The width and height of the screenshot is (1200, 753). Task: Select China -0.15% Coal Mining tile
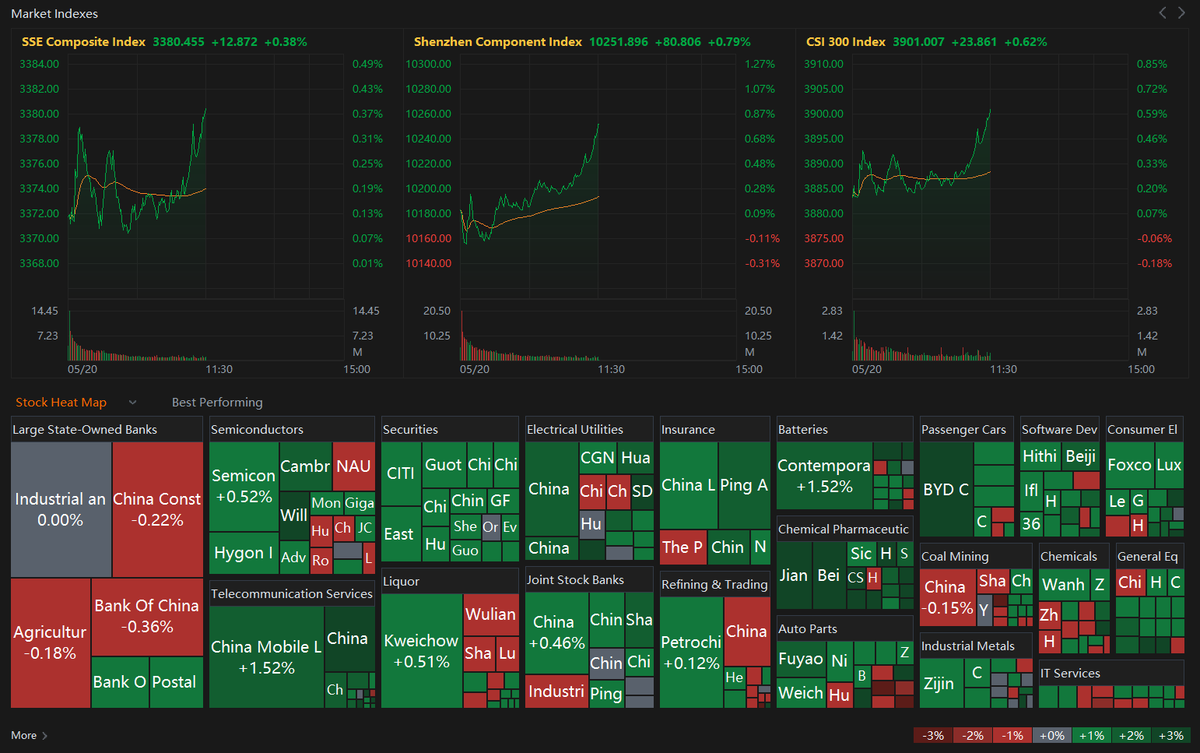tap(948, 596)
